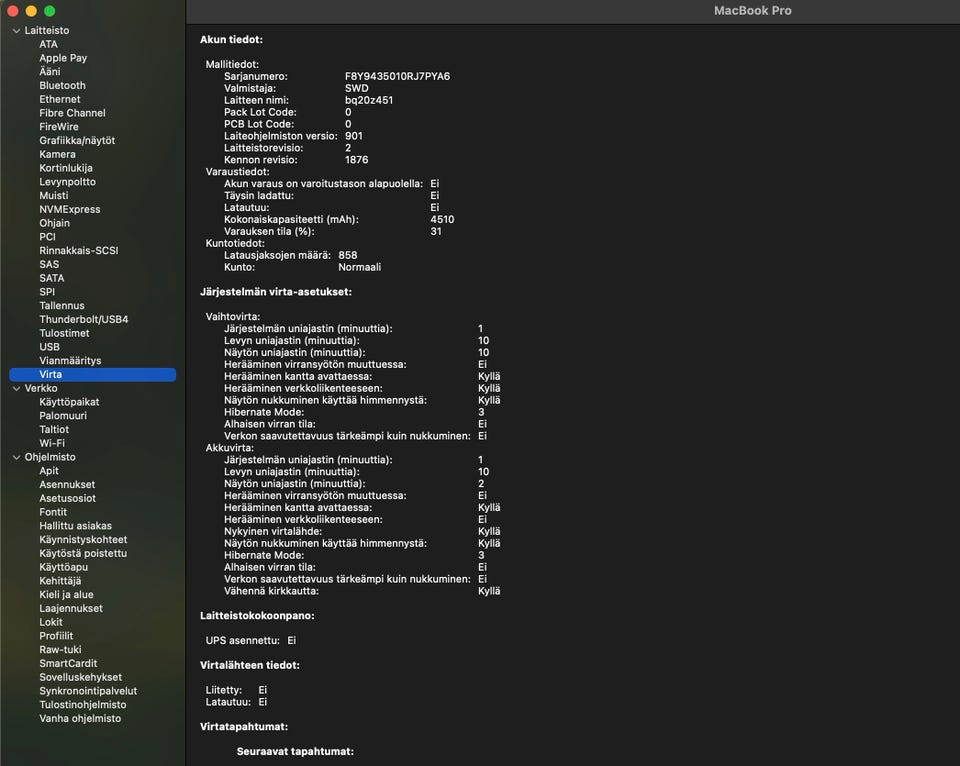960x766 pixels.
Task: Click the Kennon revisio value 1876
Action: tap(356, 160)
